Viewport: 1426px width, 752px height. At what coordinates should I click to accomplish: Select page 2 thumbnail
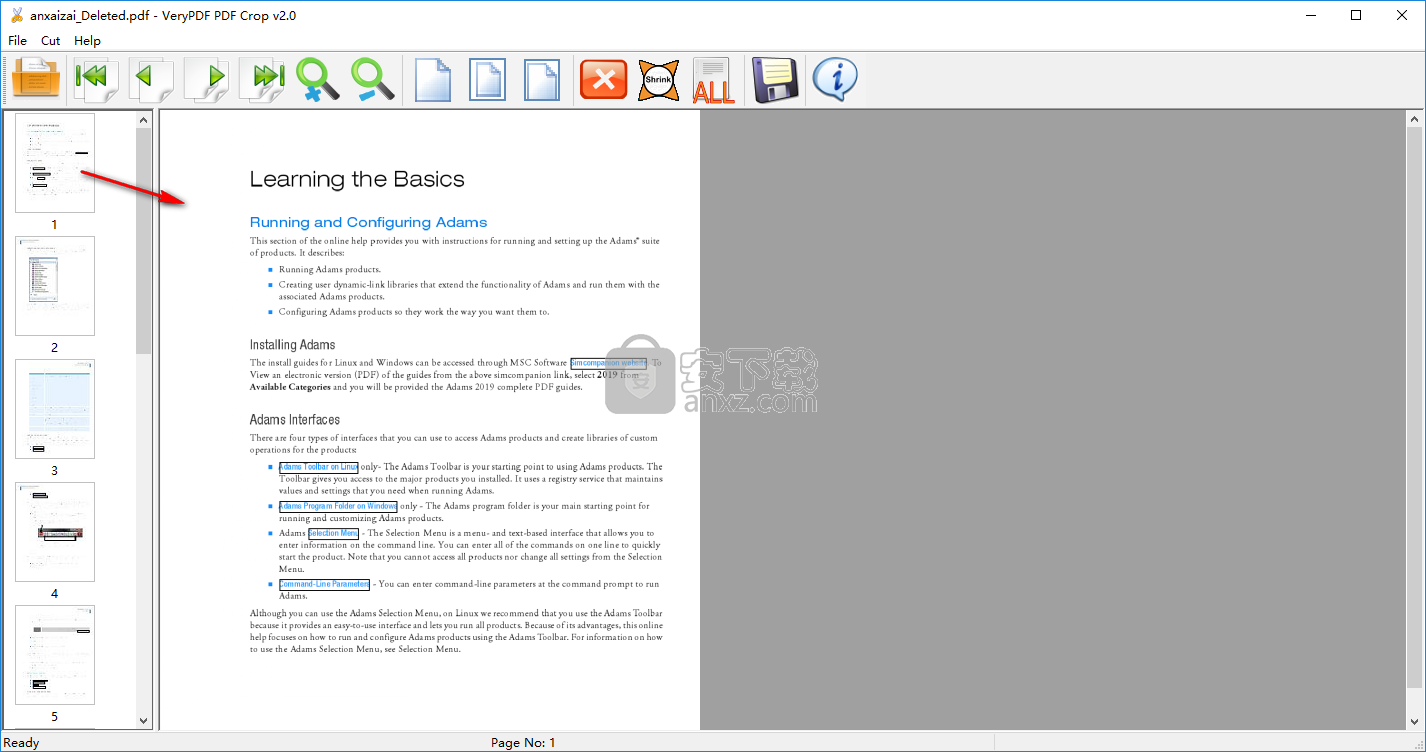[55, 286]
